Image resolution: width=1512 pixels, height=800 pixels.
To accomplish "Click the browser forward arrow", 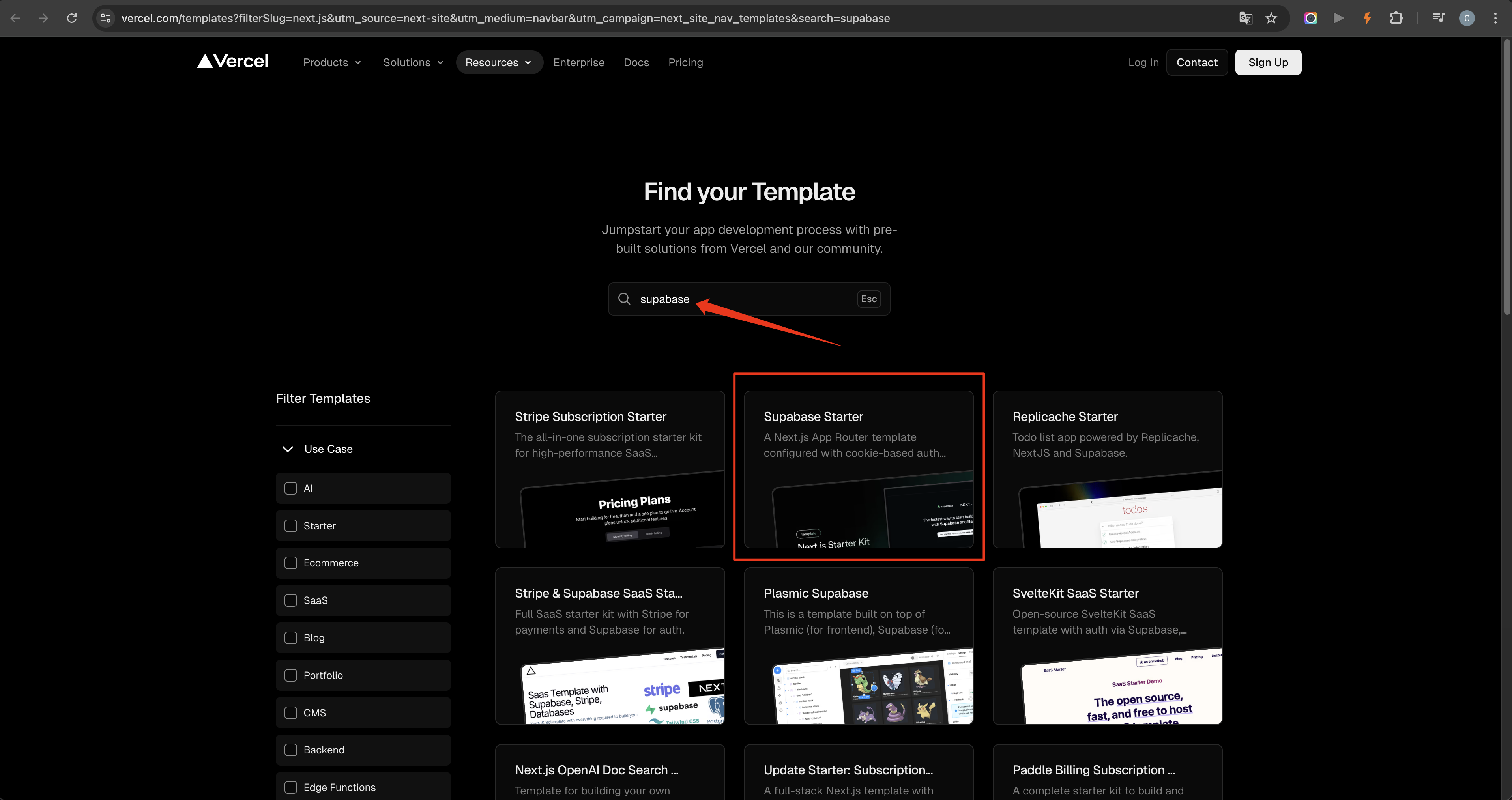I will pyautogui.click(x=43, y=18).
